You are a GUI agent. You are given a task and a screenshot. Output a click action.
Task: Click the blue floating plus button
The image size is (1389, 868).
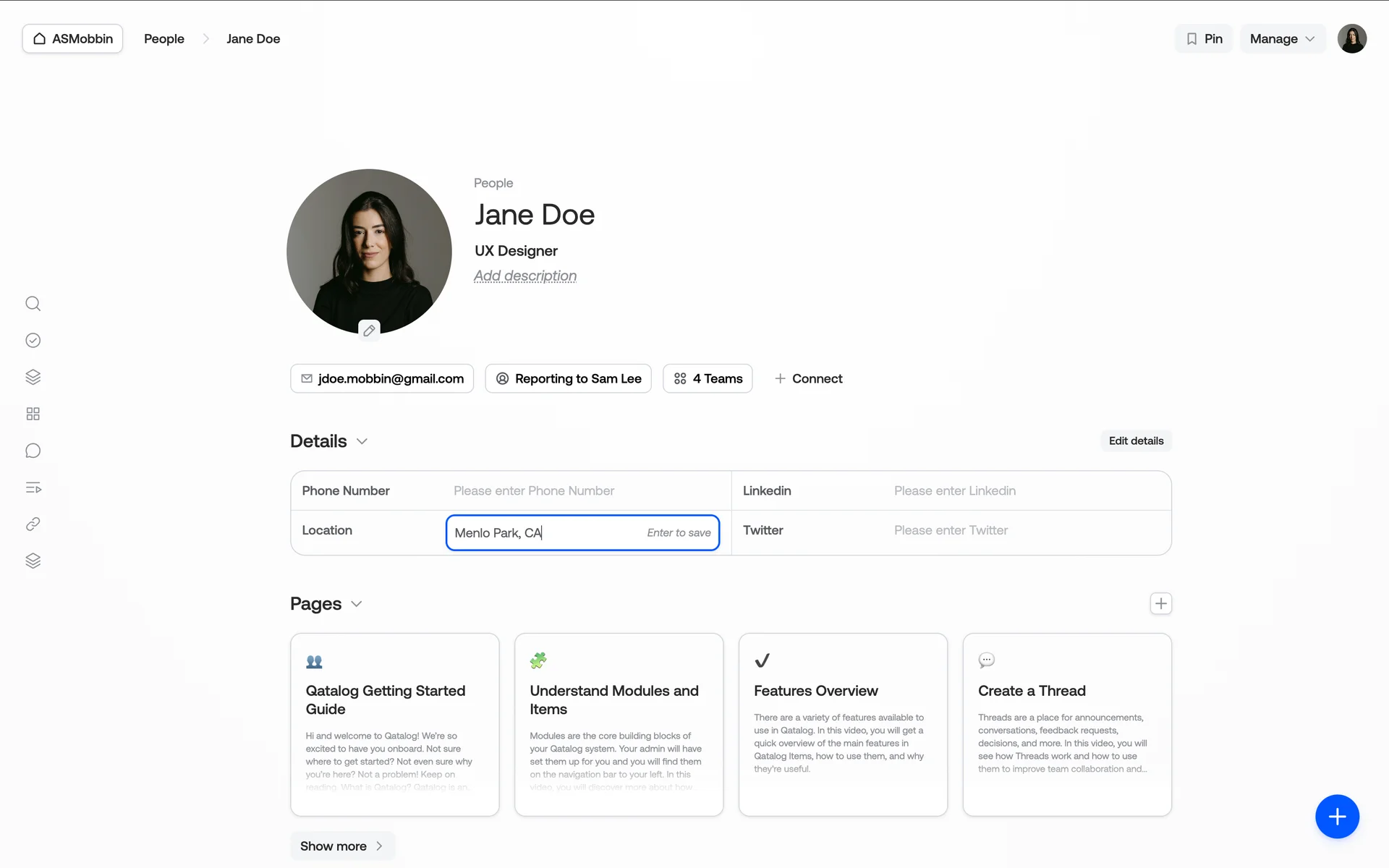[x=1336, y=817]
